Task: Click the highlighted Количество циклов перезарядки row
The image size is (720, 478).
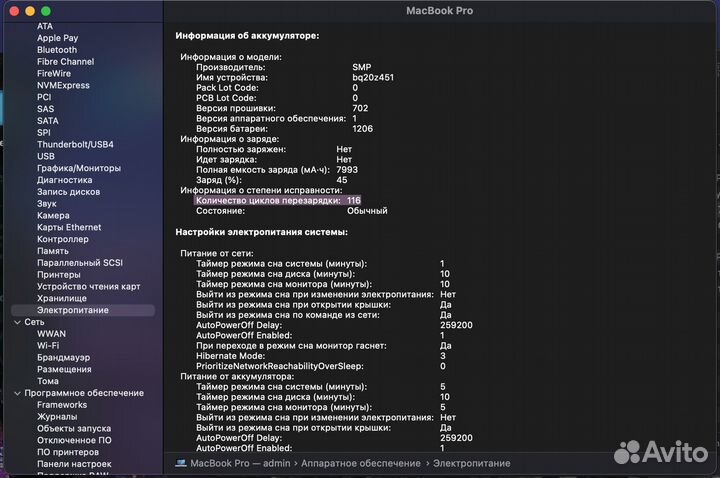Action: click(x=278, y=201)
